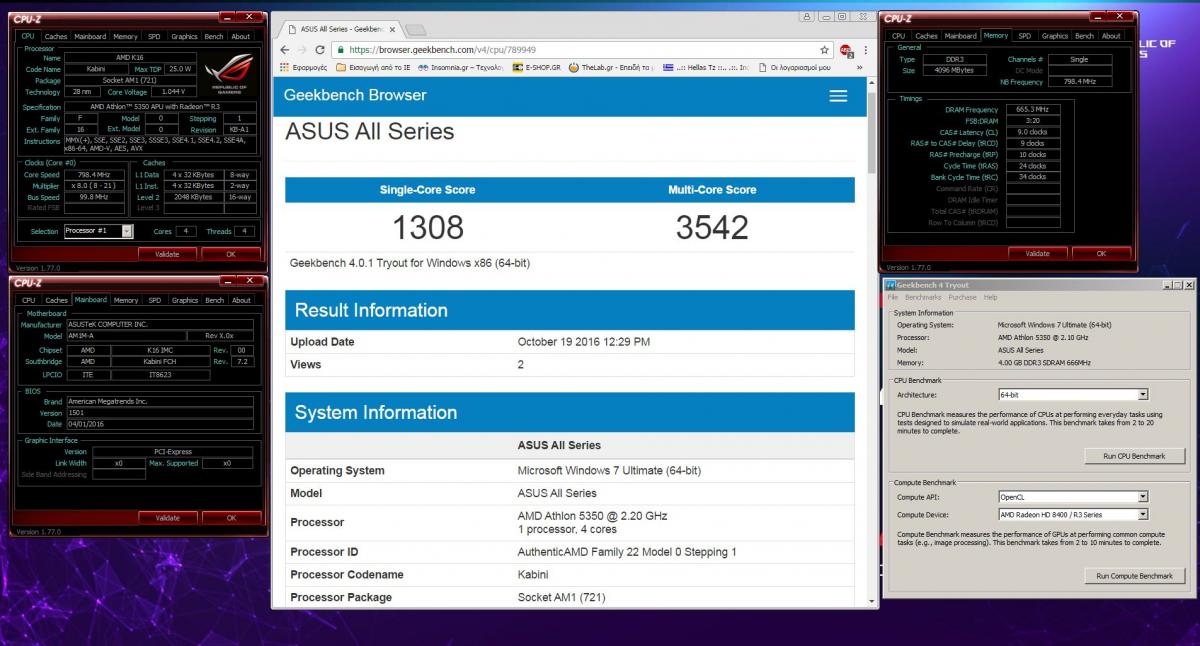Click the Geekbench 4 Tryout title bar icon

[x=891, y=285]
